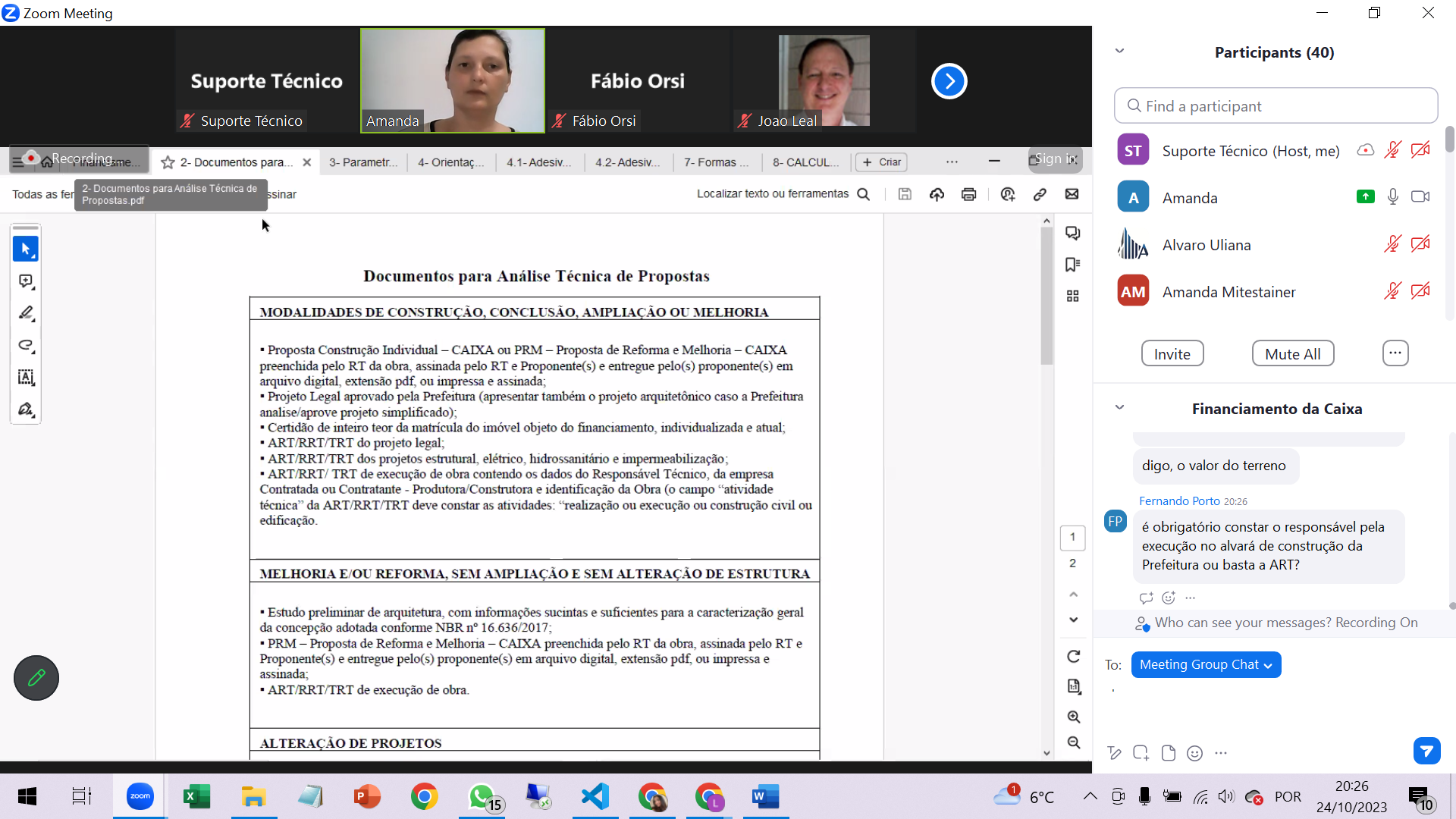The image size is (1456, 819).
Task: Go to the next PDF page
Action: (x=1073, y=620)
